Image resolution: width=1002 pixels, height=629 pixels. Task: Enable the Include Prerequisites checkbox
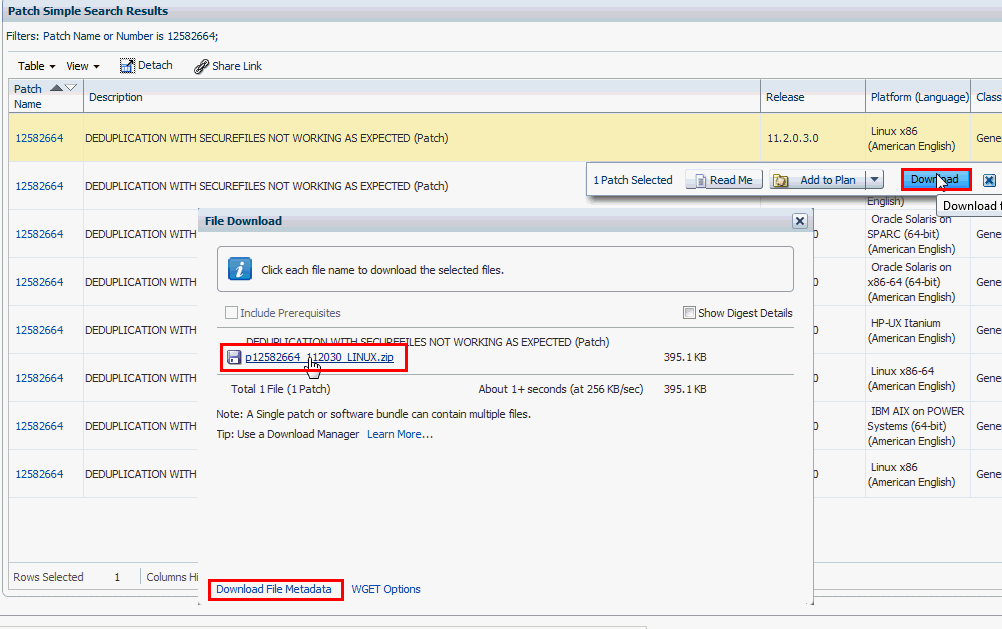point(229,312)
